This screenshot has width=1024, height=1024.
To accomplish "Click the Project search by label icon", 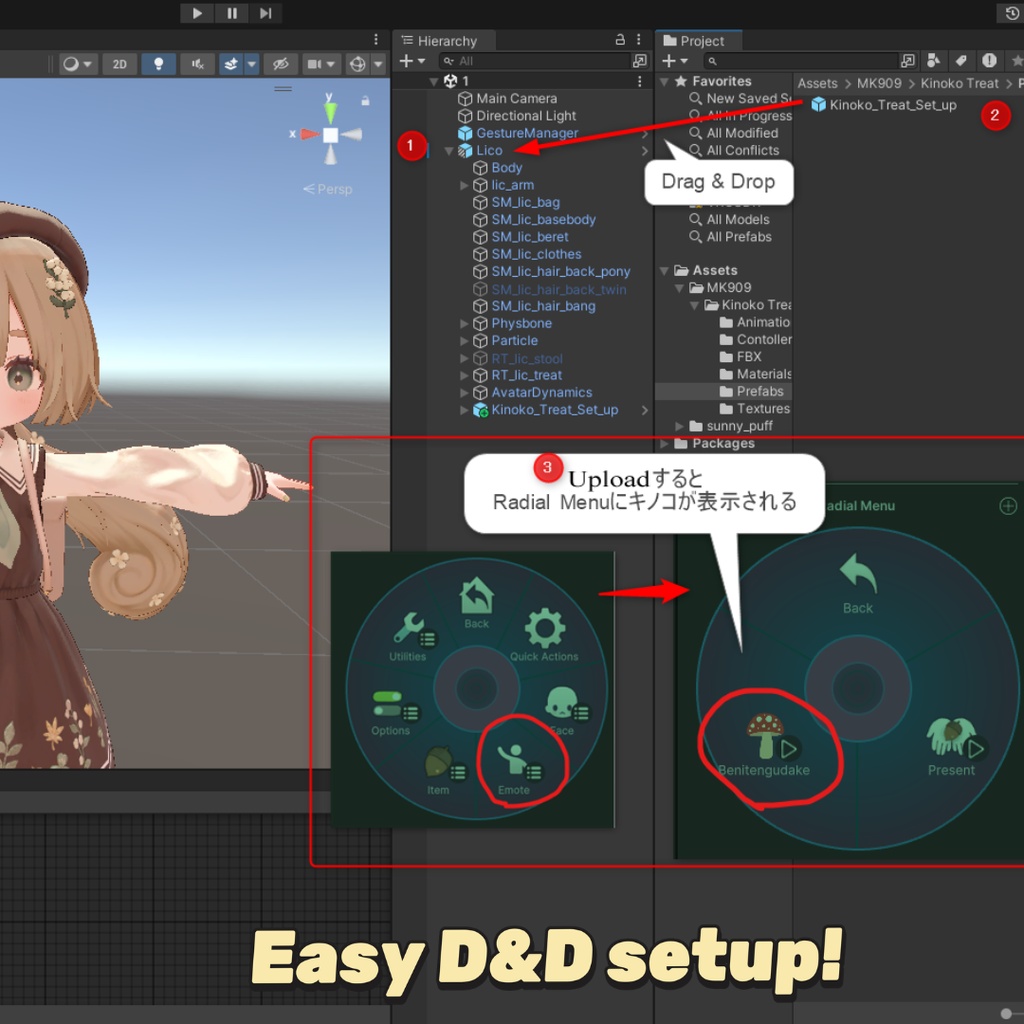I will [961, 61].
